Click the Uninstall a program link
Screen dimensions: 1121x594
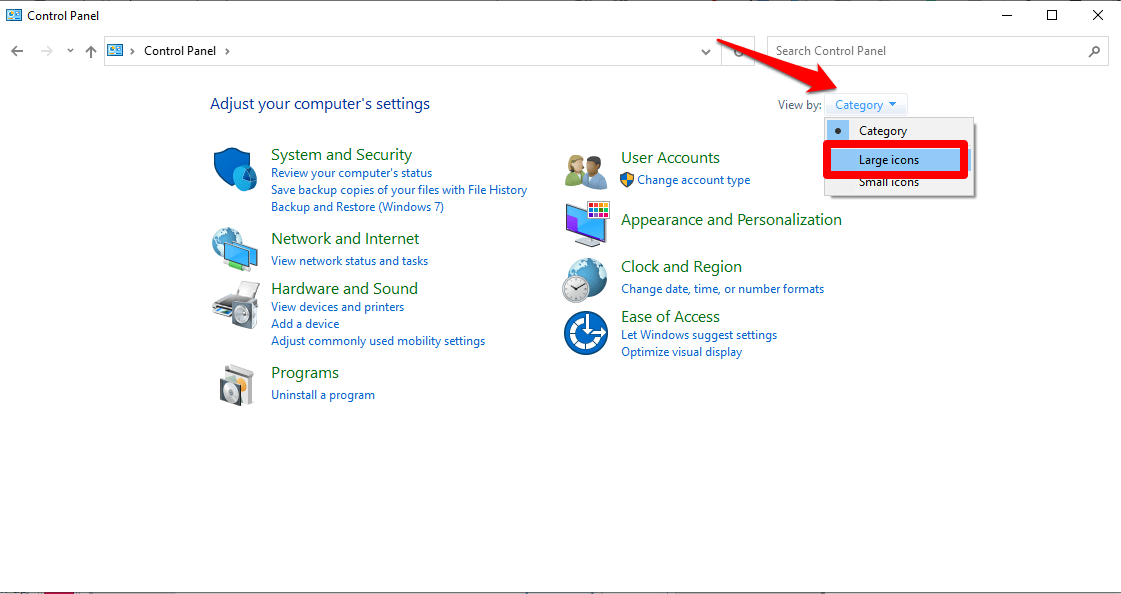click(322, 394)
